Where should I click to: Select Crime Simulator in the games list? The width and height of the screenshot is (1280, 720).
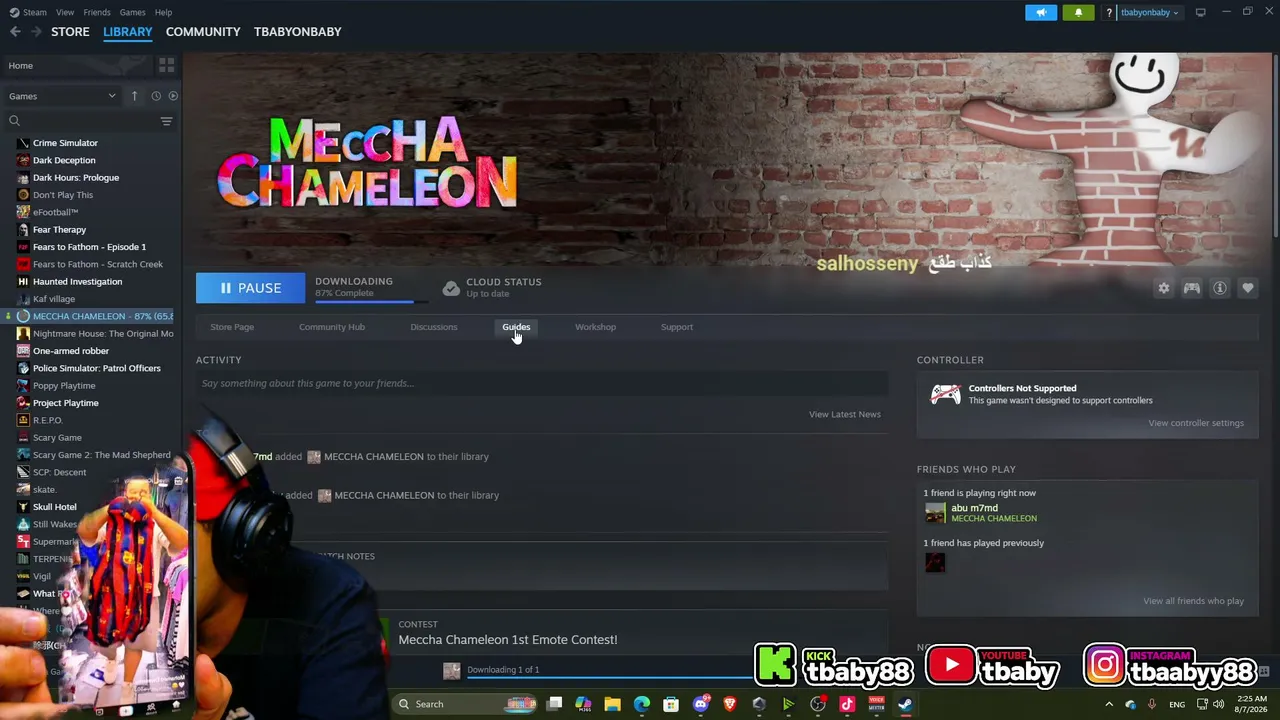click(x=65, y=143)
